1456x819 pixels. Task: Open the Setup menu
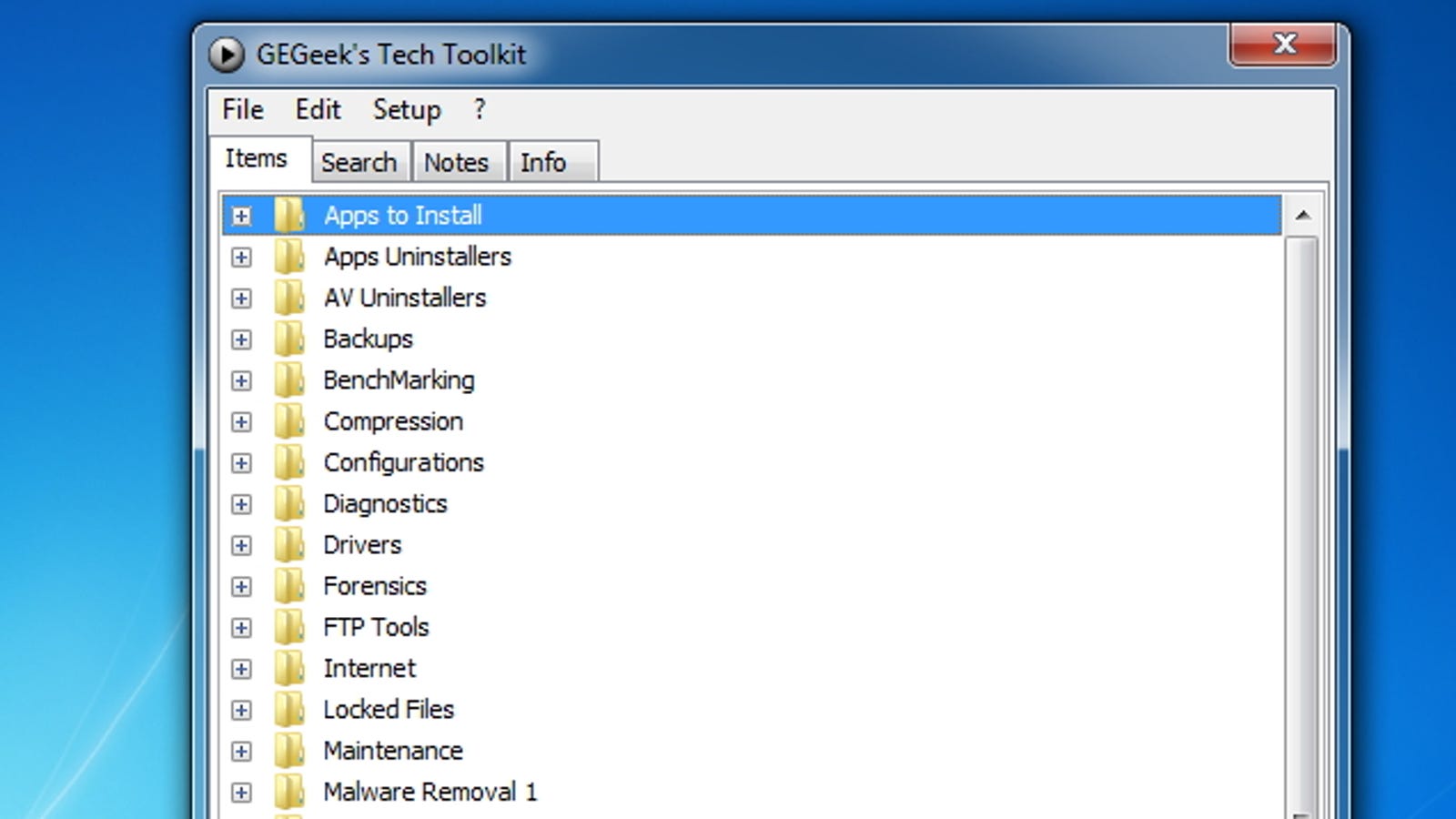(407, 110)
